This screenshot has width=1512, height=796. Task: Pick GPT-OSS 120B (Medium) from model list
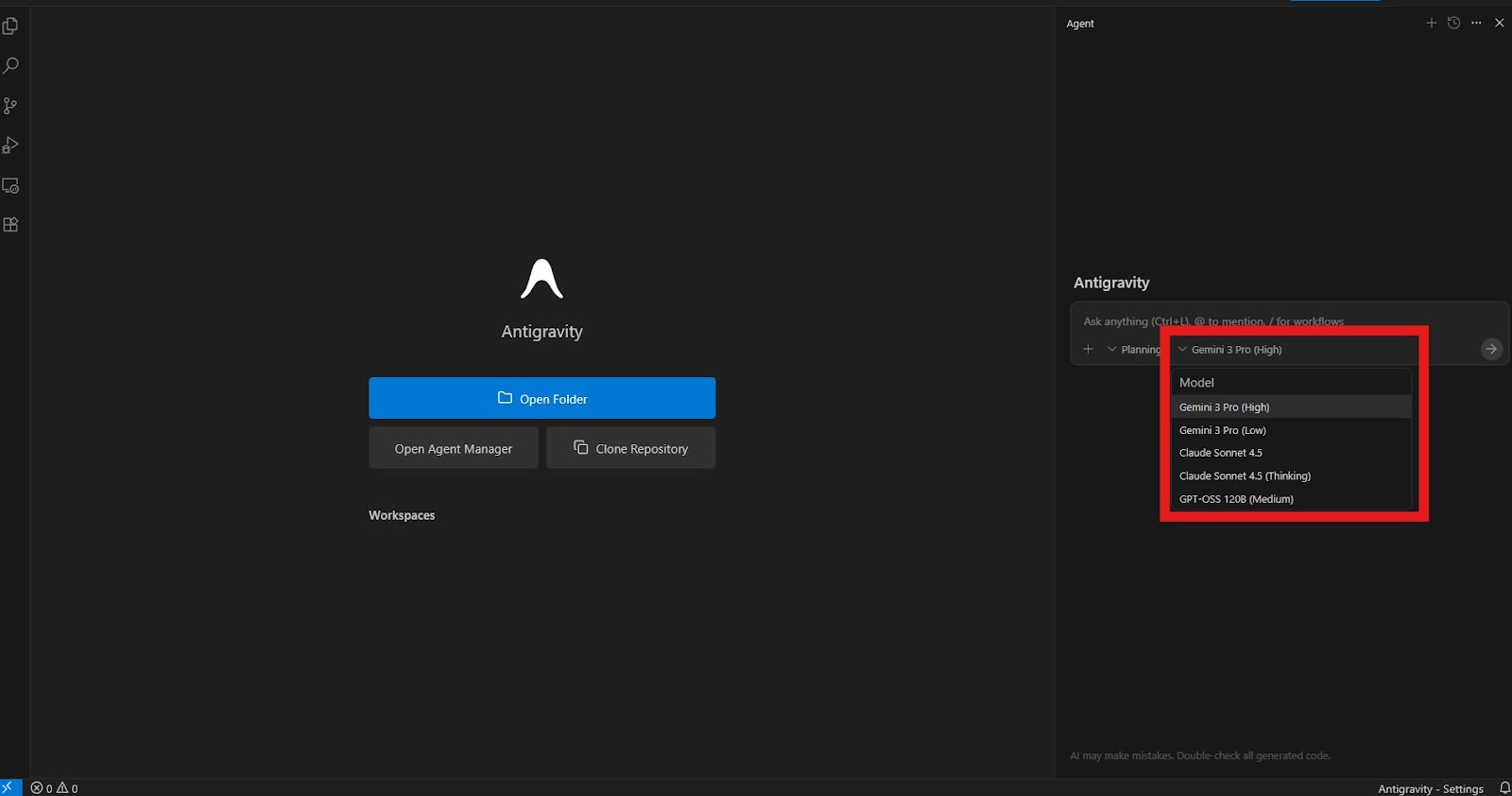coord(1236,499)
